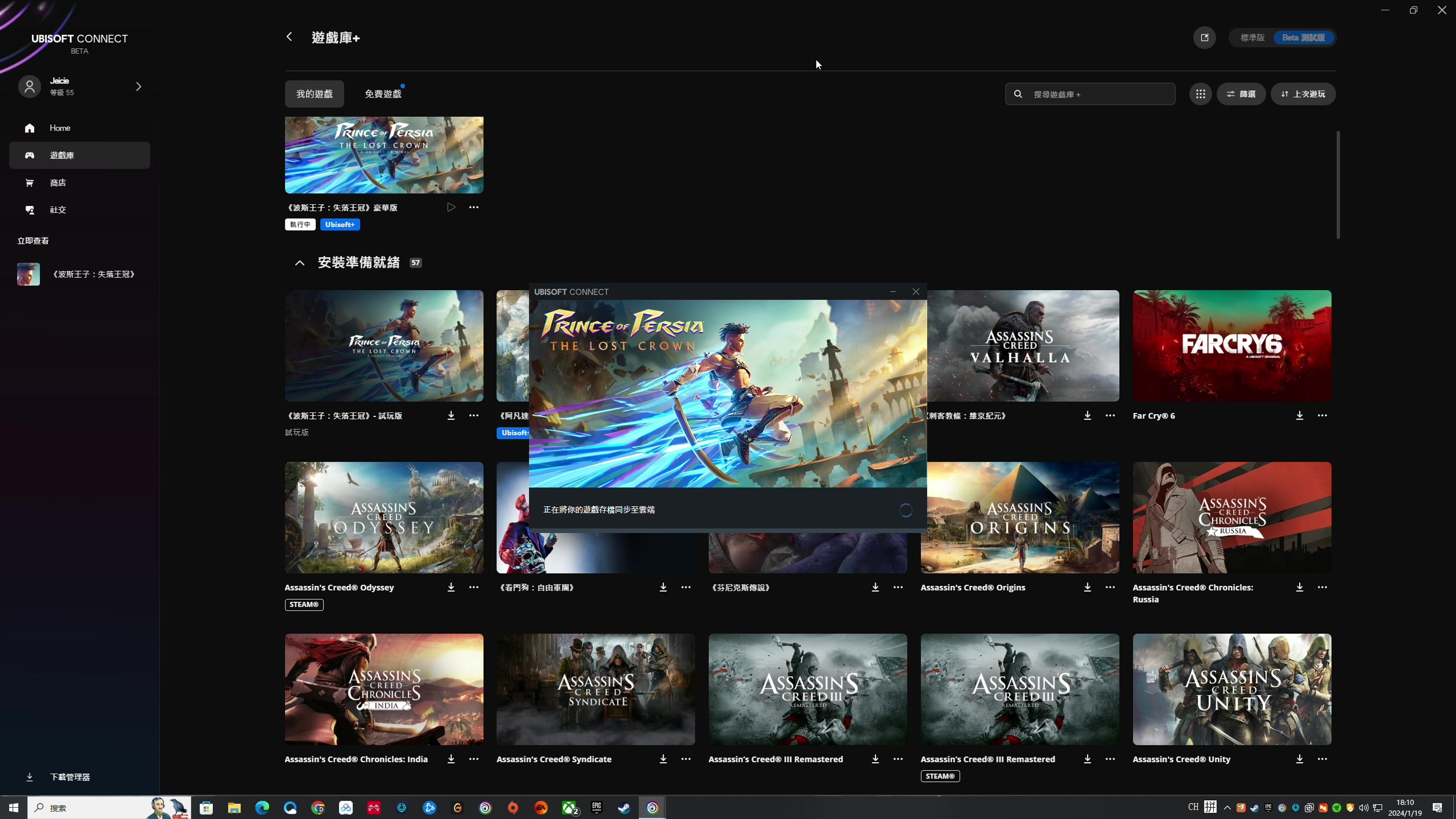Open 商店 in left sidebar
The image size is (1456, 819).
(57, 182)
